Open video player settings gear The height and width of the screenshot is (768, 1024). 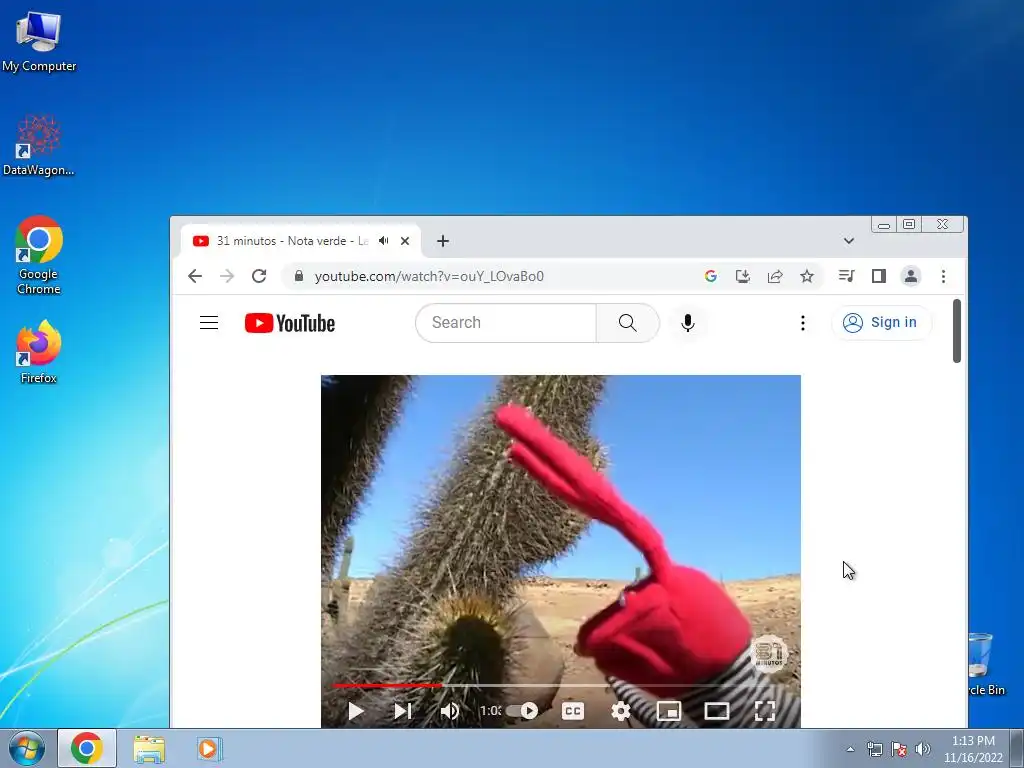[620, 711]
